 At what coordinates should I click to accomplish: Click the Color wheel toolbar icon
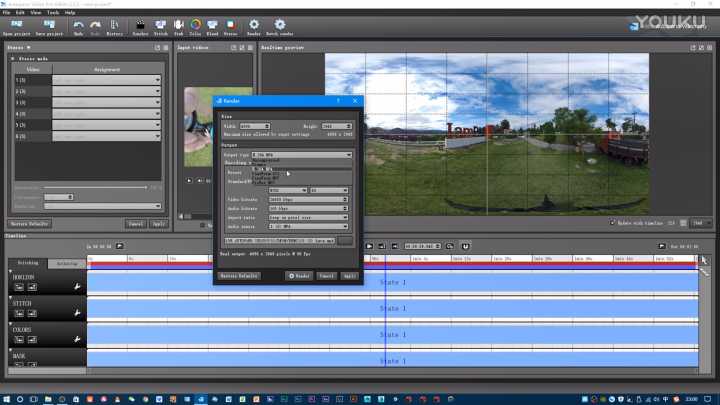[x=196, y=24]
